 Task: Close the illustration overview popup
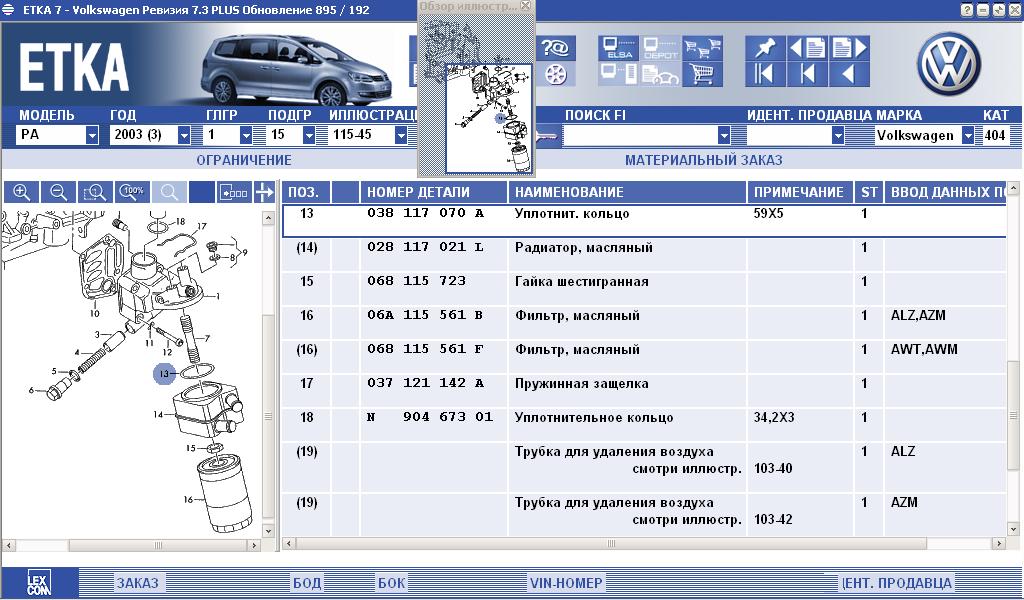point(526,6)
